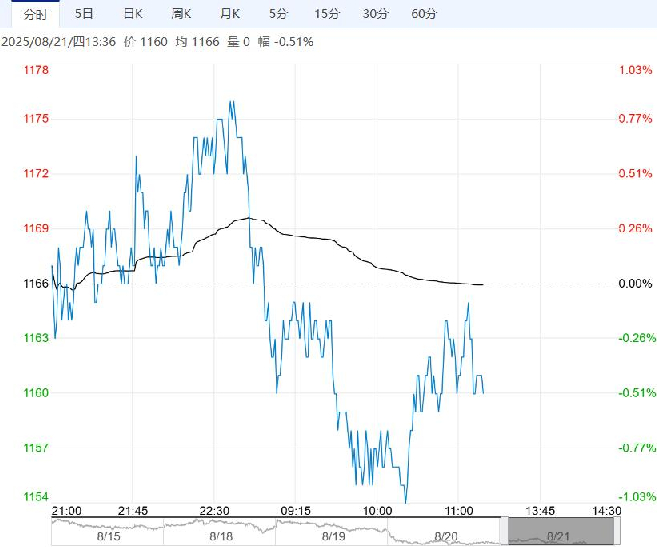Click the left handle of the range slider
Screen dimensions: 657x547
[x=504, y=531]
